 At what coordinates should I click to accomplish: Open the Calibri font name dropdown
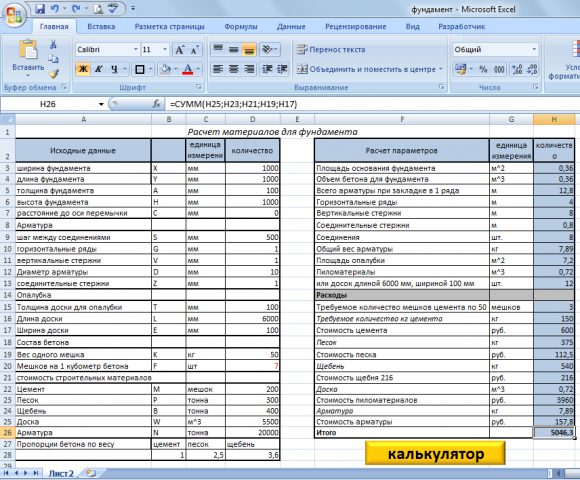(x=135, y=50)
